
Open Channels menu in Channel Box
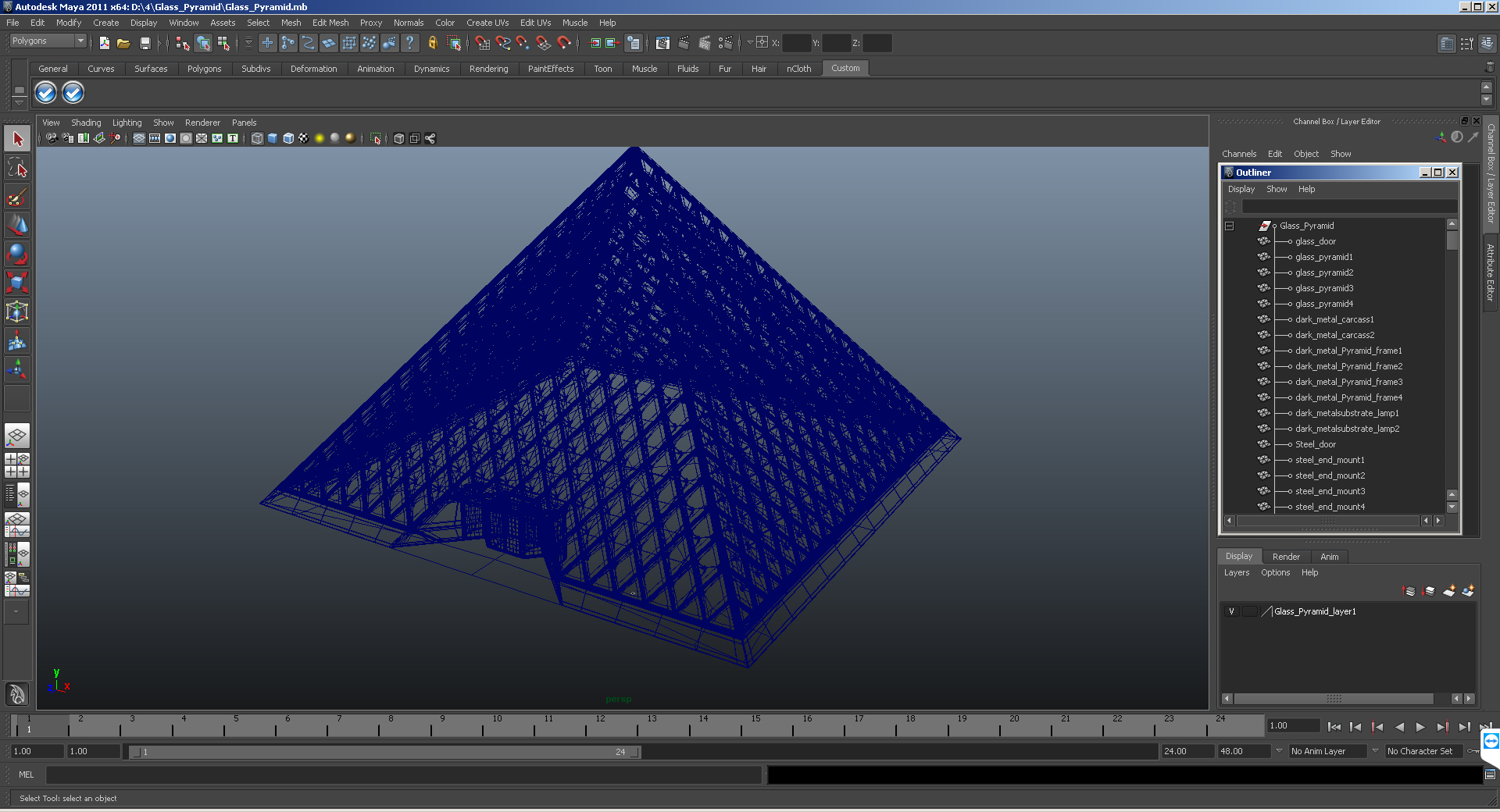(1239, 154)
